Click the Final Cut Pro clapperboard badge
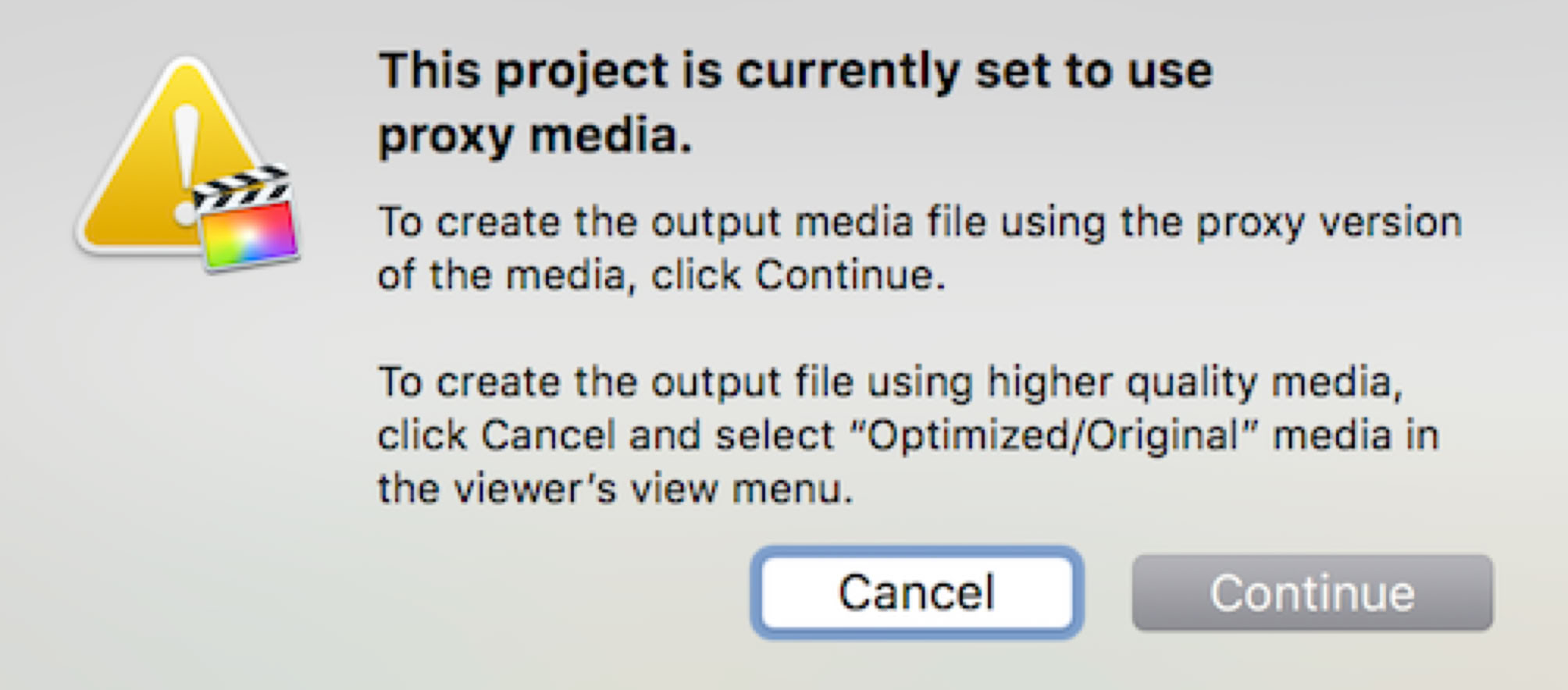The height and width of the screenshot is (690, 1568). [245, 219]
